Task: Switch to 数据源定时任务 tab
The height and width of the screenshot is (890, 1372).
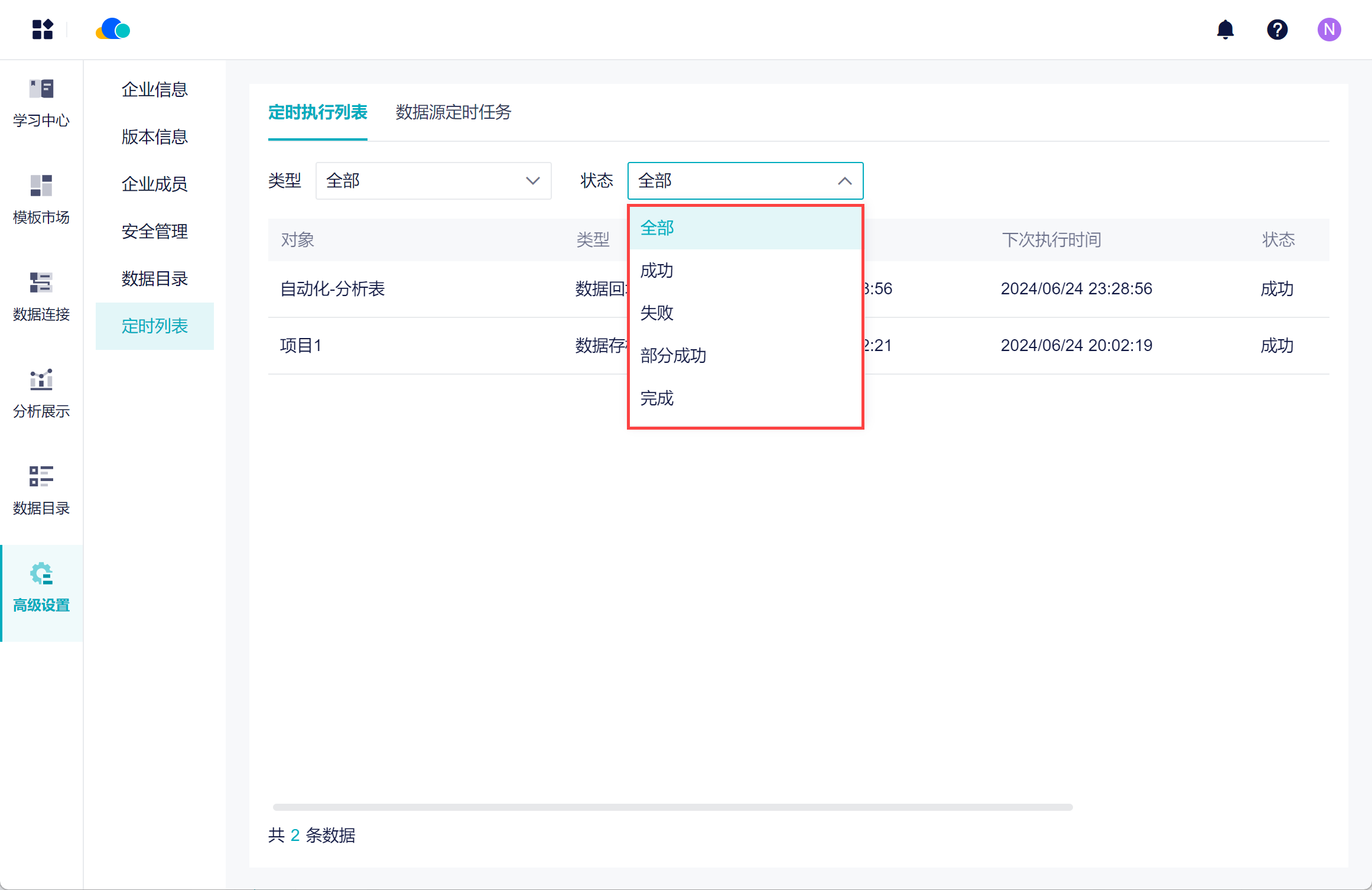Action: [x=453, y=112]
